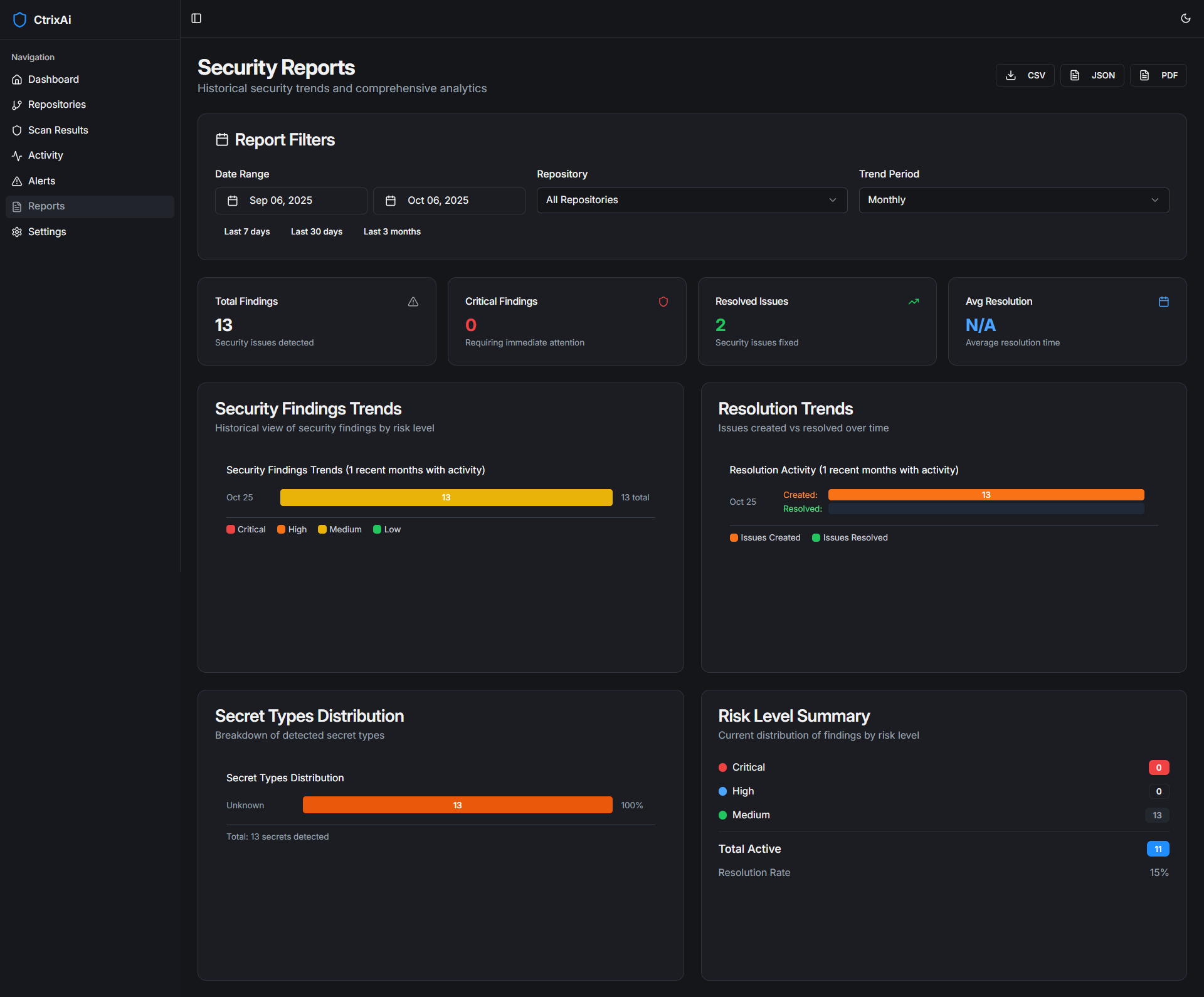Open the Sep 06, 2025 start date picker
1204x997 pixels.
291,201
